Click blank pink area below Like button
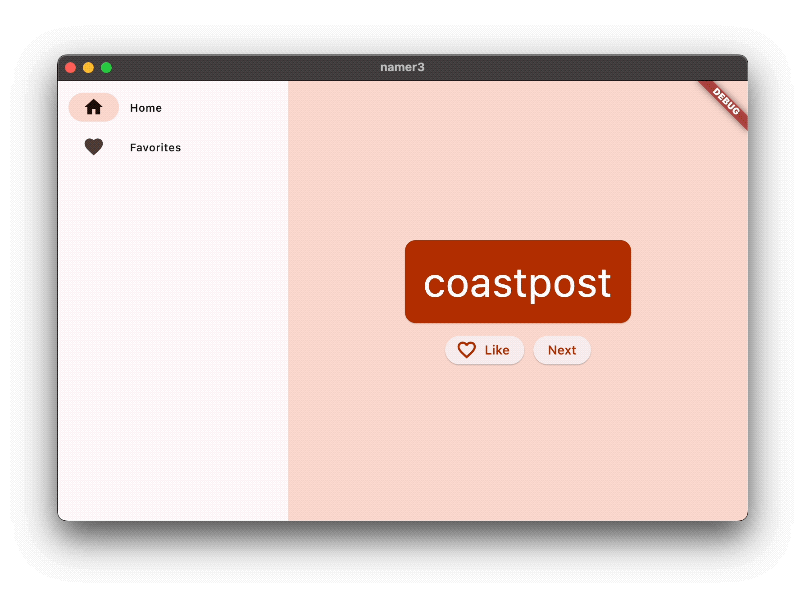The image size is (794, 600). 517,440
